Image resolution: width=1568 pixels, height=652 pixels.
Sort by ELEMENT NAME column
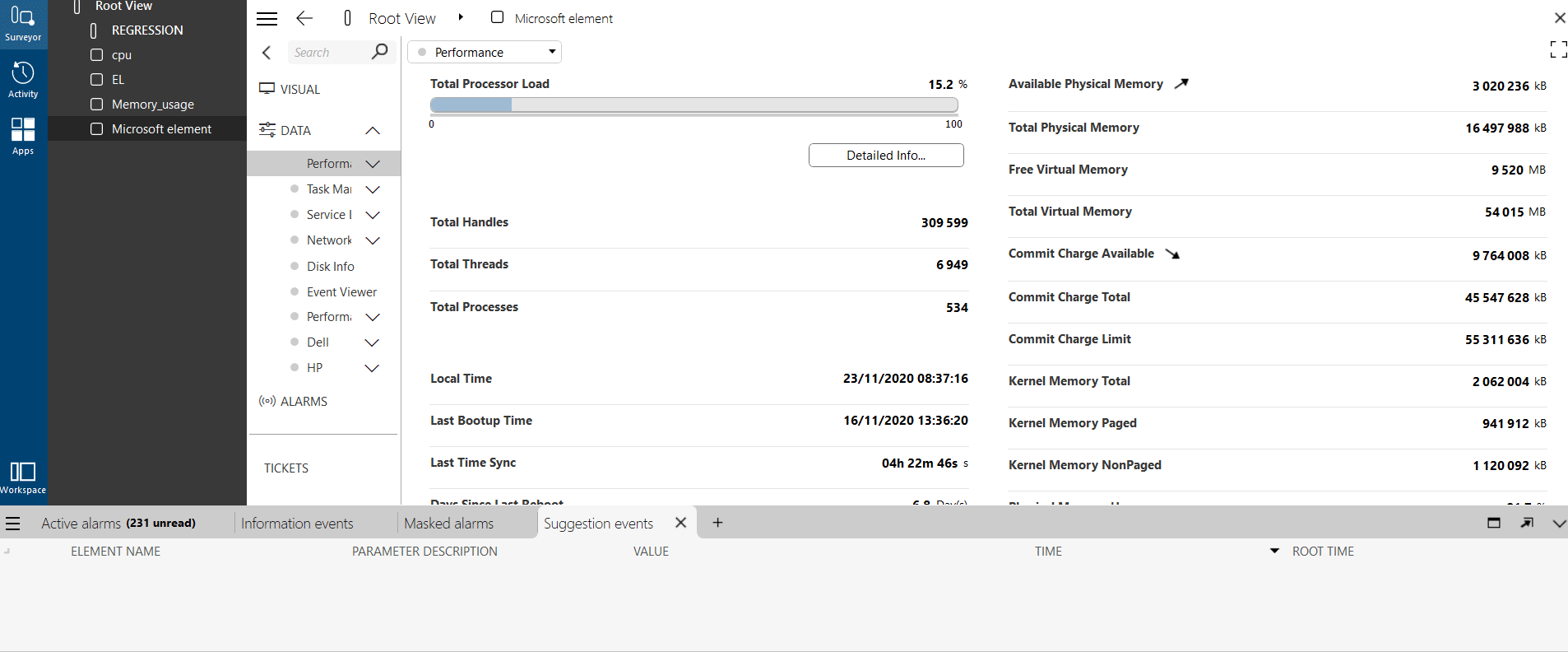point(115,552)
